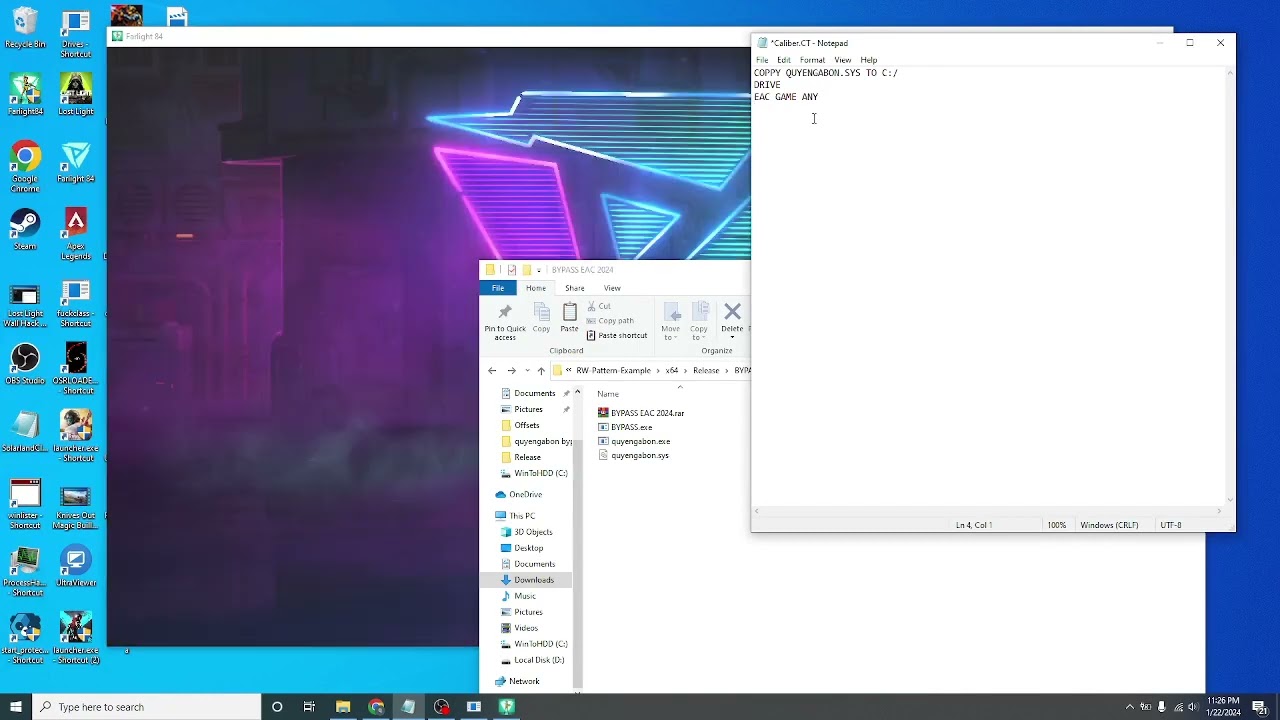Open Lost Light desktop shortcut
The width and height of the screenshot is (1280, 720).
76,95
